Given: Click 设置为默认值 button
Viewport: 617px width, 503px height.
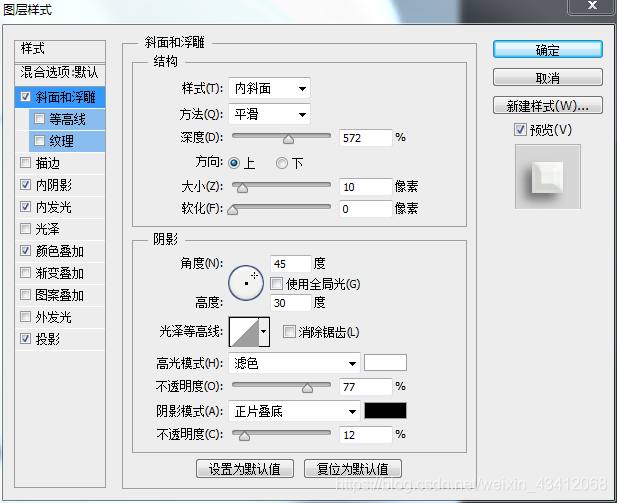Looking at the screenshot, I should point(245,469).
